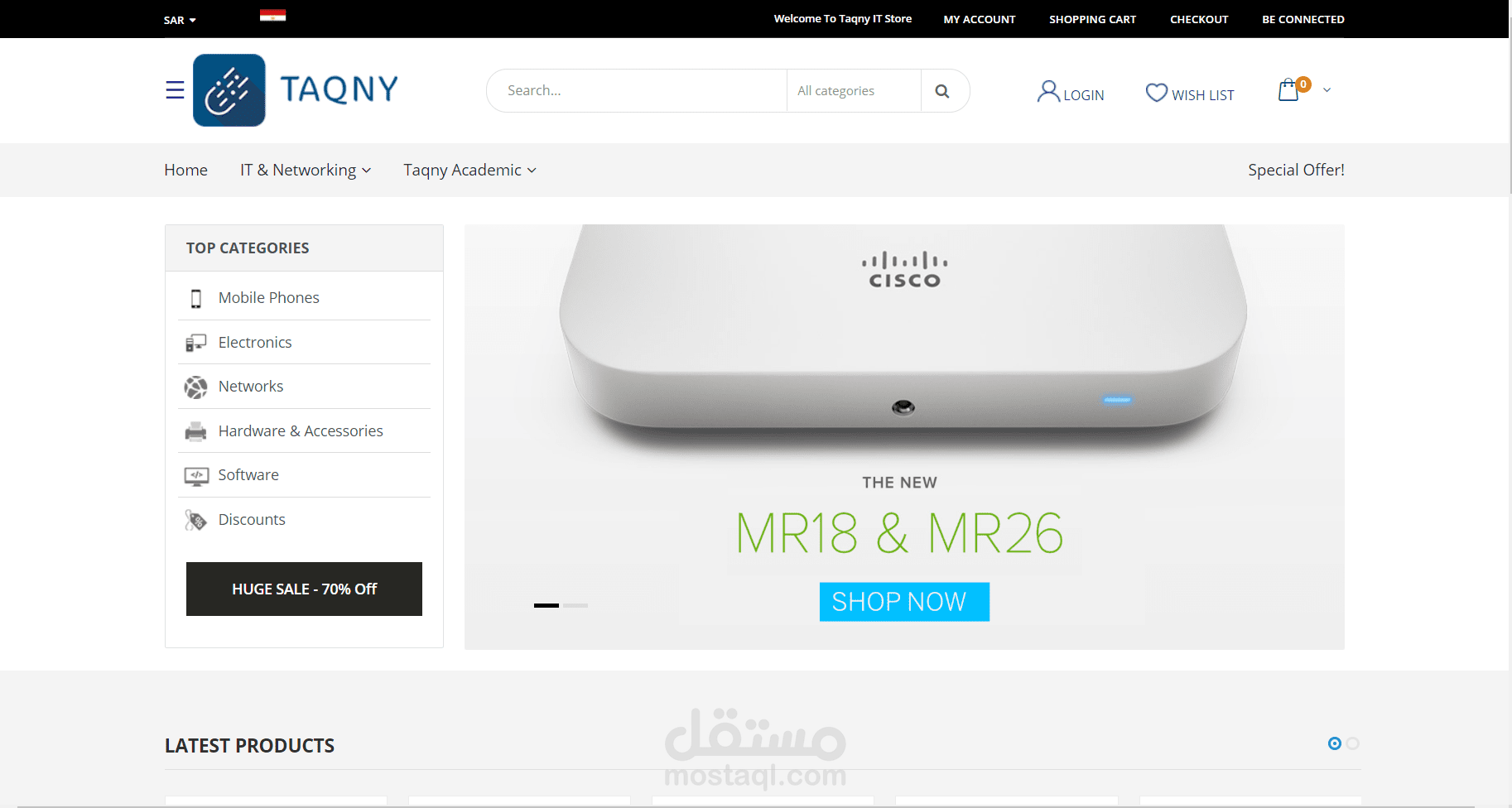Open the hamburger menu icon beside logo
The width and height of the screenshot is (1512, 808).
[175, 89]
